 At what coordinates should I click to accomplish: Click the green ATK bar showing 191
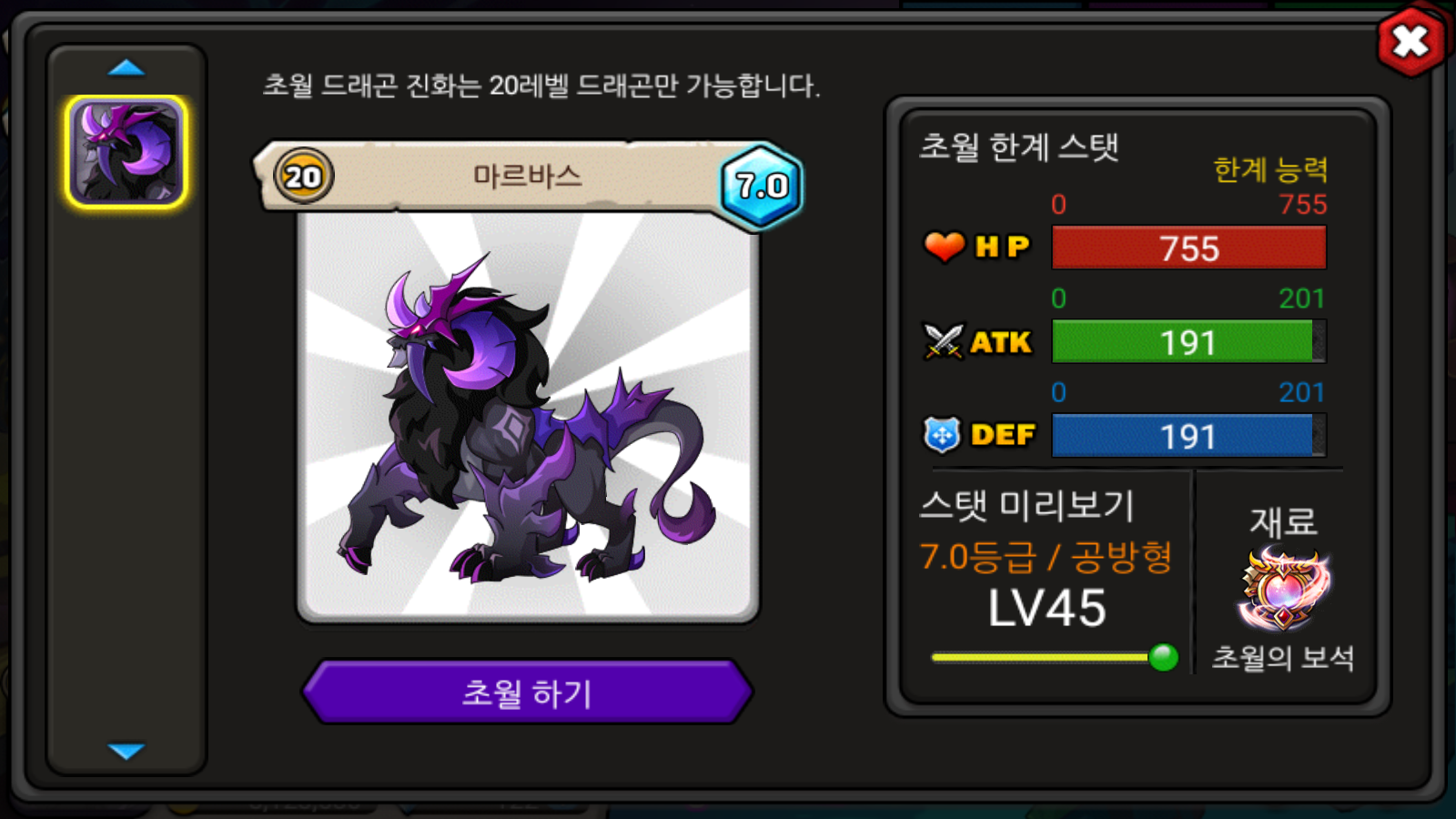(x=1188, y=341)
